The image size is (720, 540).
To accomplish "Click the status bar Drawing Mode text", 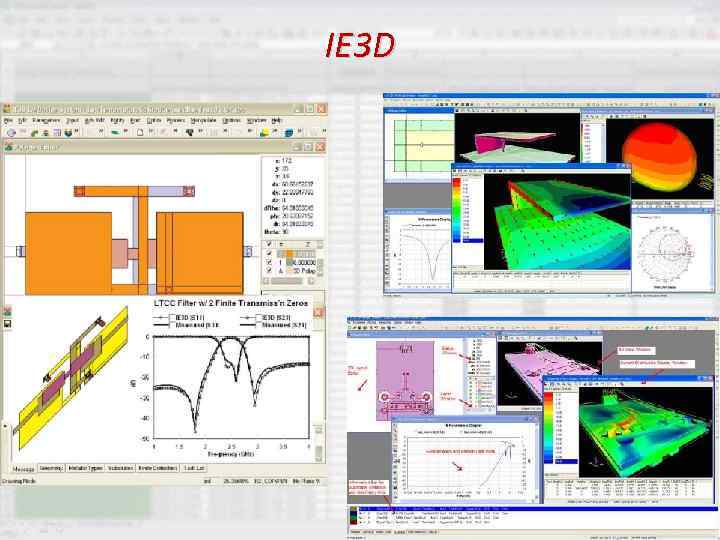I will point(19,481).
